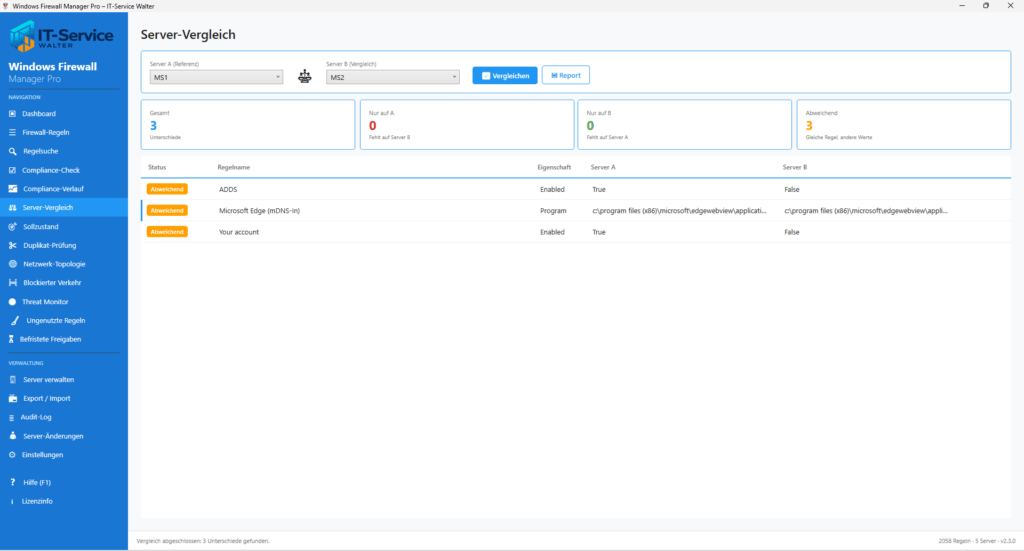This screenshot has width=1024, height=551.
Task: Click the Audit-Log icon
Action: pos(11,417)
